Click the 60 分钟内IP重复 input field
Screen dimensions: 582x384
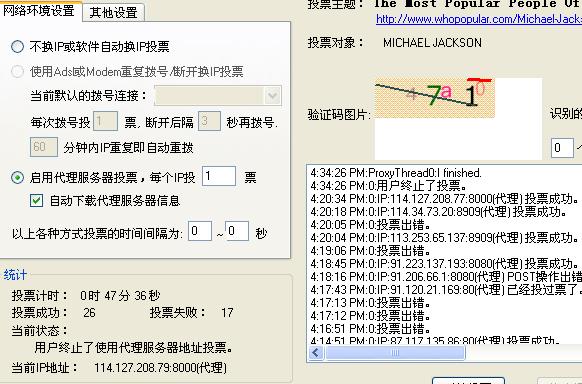[44, 147]
